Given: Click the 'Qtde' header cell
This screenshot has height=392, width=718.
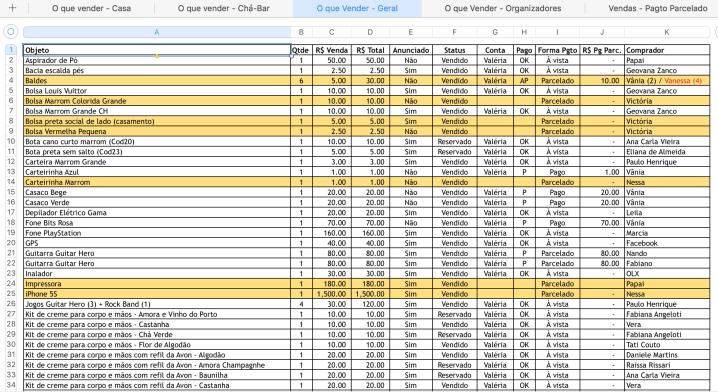Looking at the screenshot, I should pyautogui.click(x=301, y=50).
